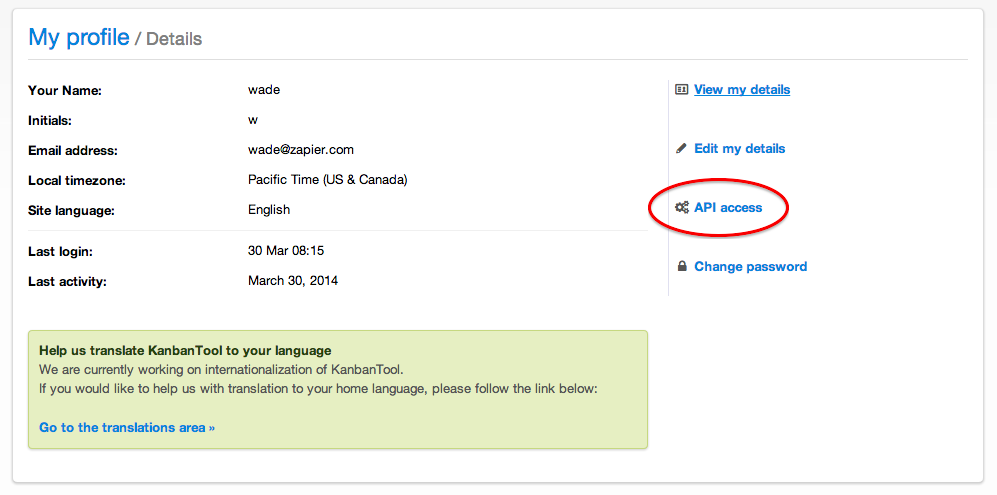The width and height of the screenshot is (997, 495).
Task: Open the API access link
Action: (728, 207)
